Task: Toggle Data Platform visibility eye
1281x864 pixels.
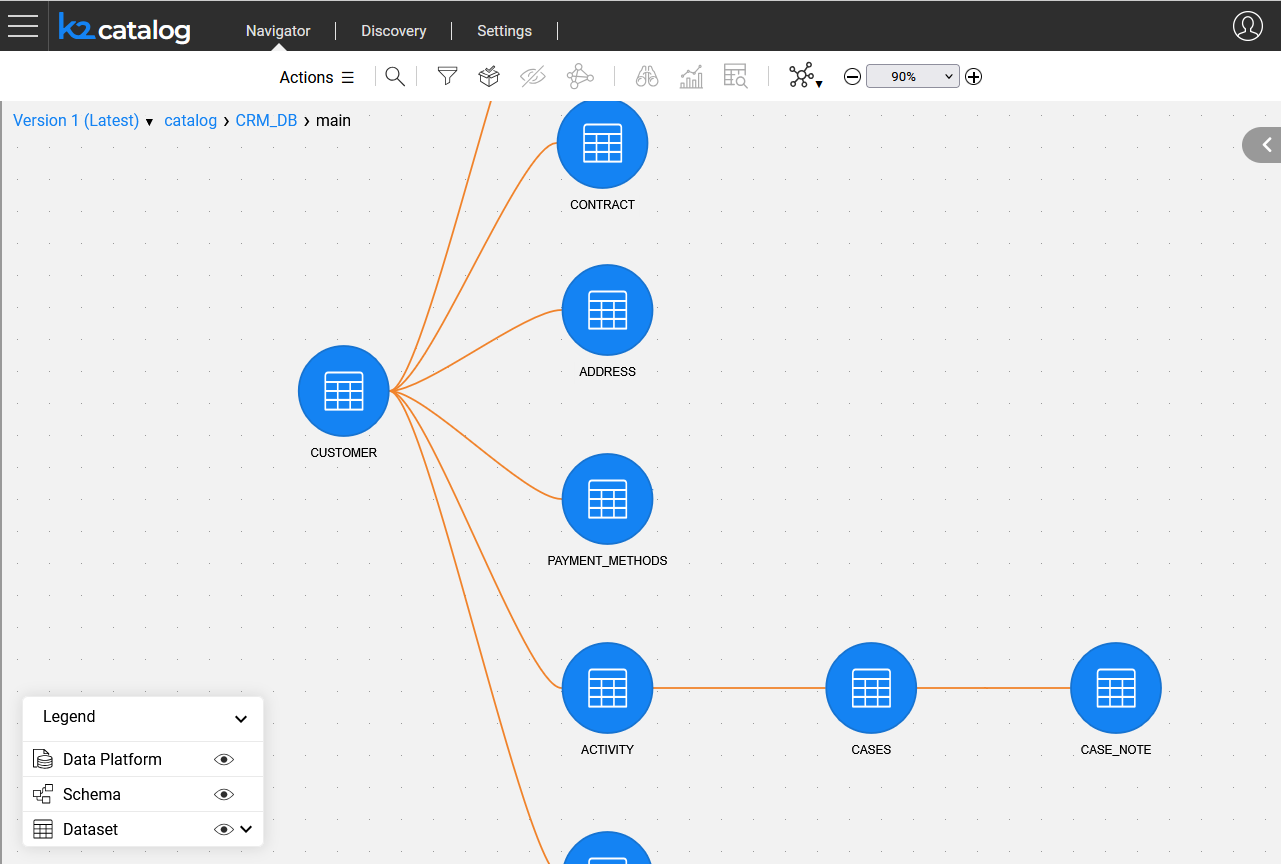Action: pos(224,760)
